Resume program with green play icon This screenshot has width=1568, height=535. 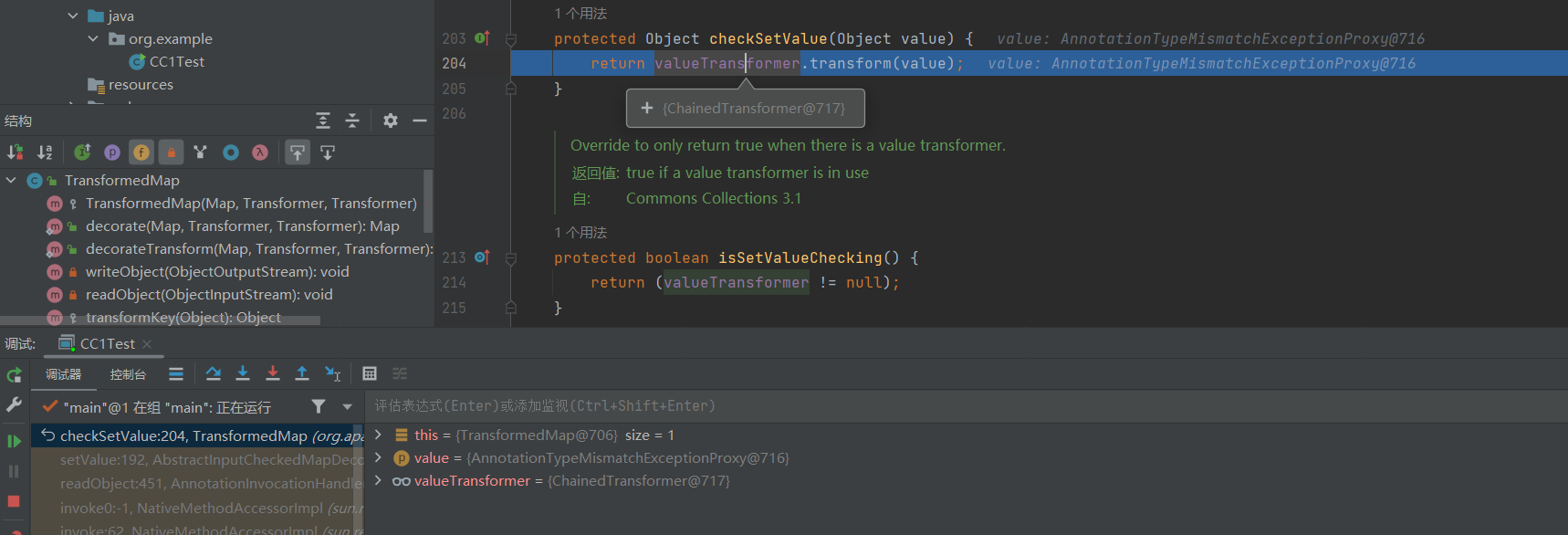14,441
